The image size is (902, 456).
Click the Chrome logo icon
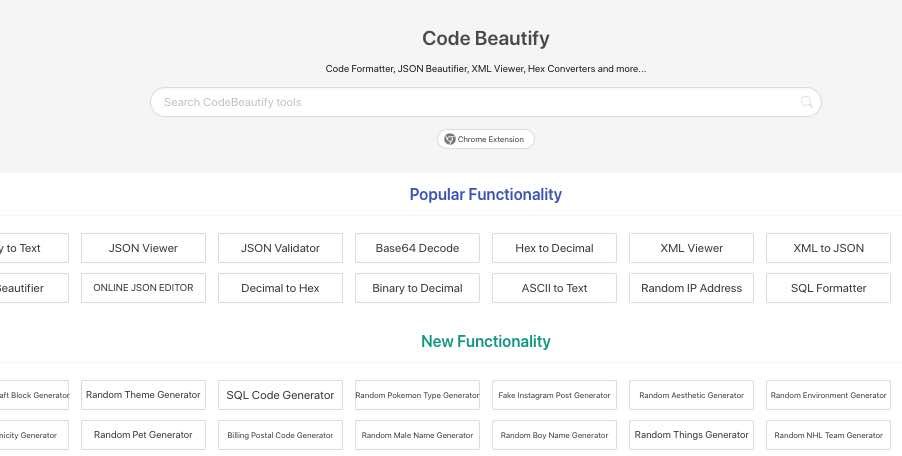point(450,139)
